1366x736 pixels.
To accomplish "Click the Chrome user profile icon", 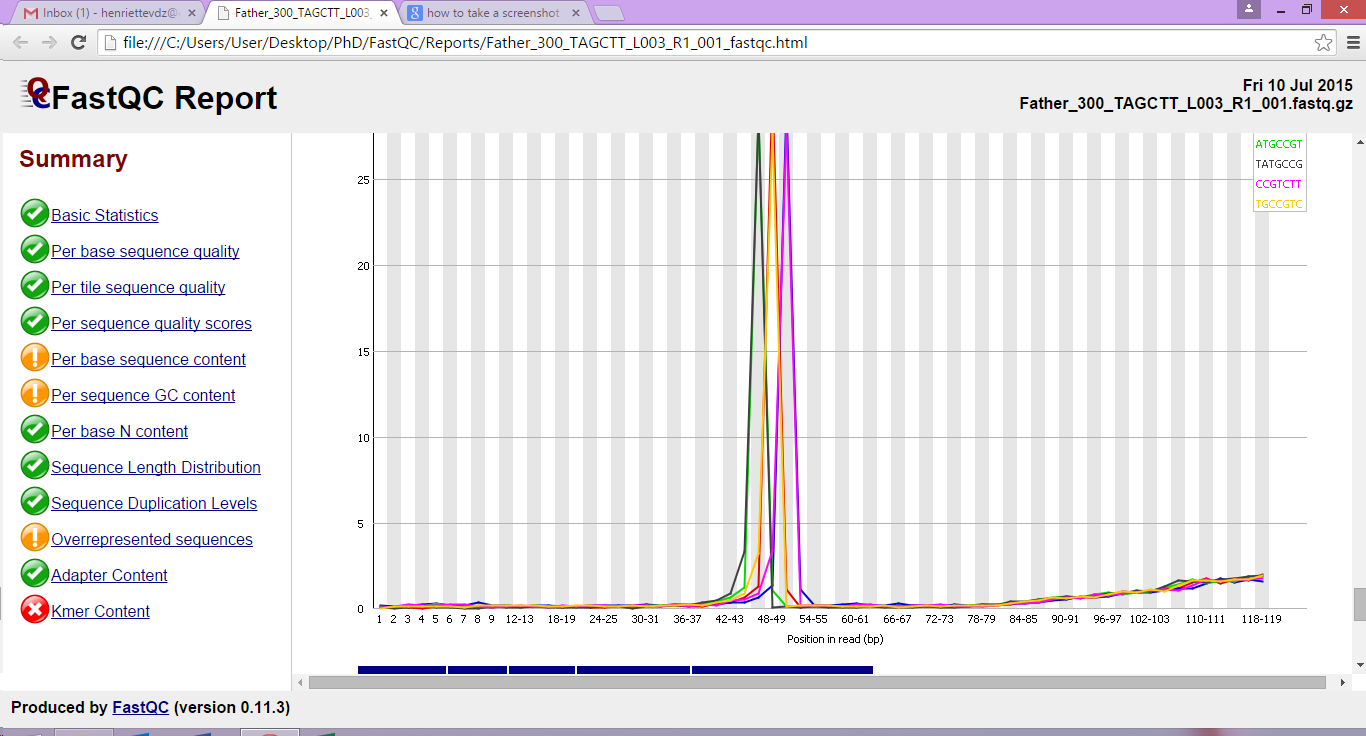I will pos(1249,9).
